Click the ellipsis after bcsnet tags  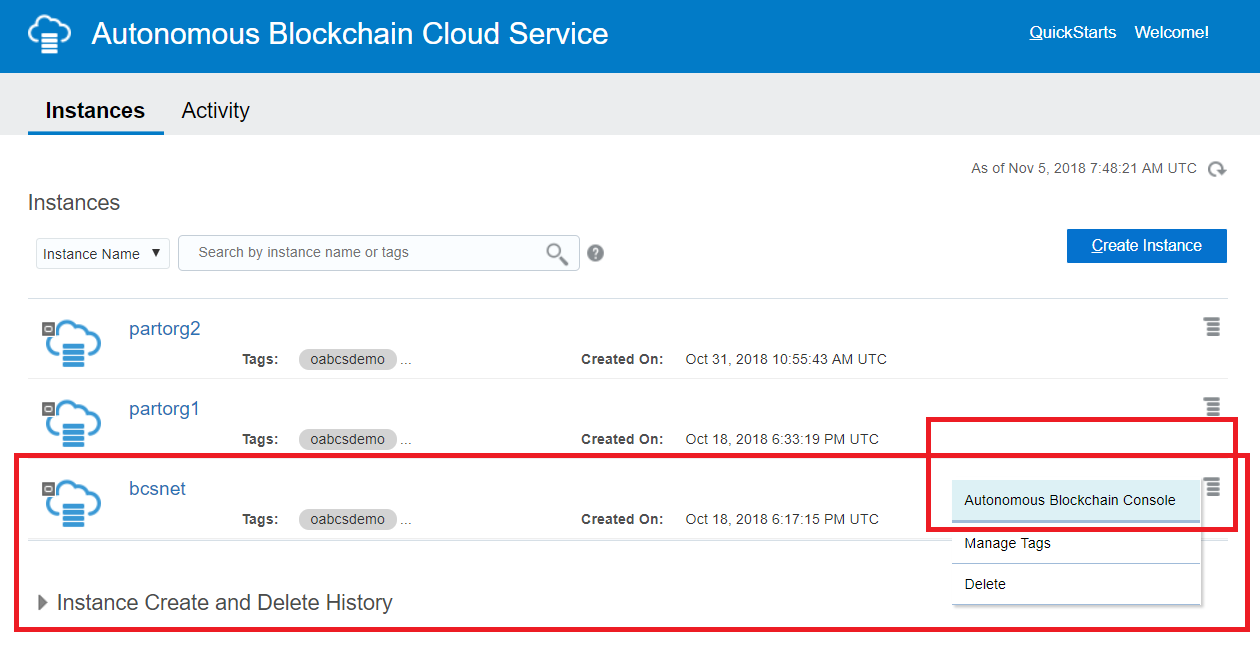tap(406, 520)
